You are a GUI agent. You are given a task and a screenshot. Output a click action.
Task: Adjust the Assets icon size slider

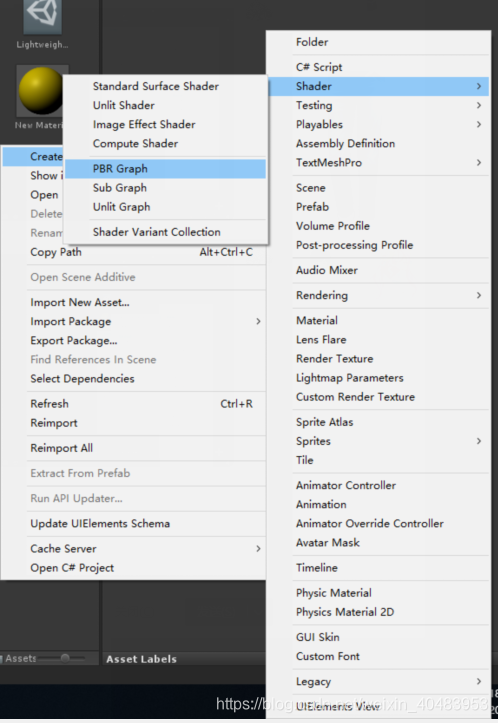tap(65, 658)
